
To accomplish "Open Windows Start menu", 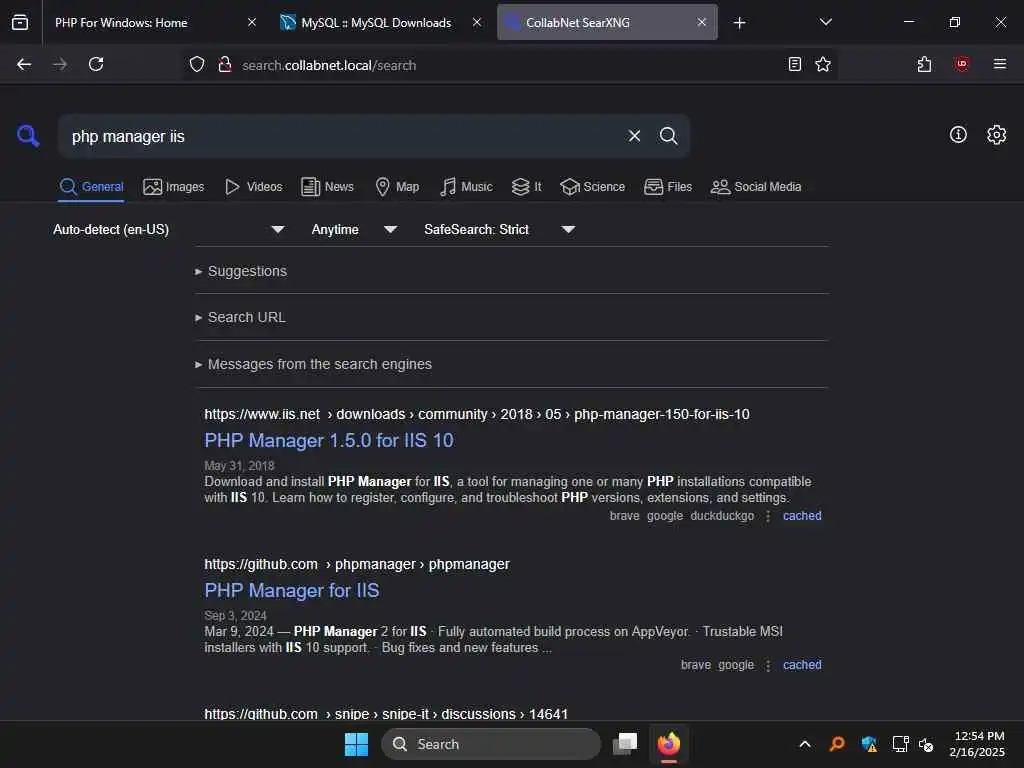I will (x=356, y=744).
